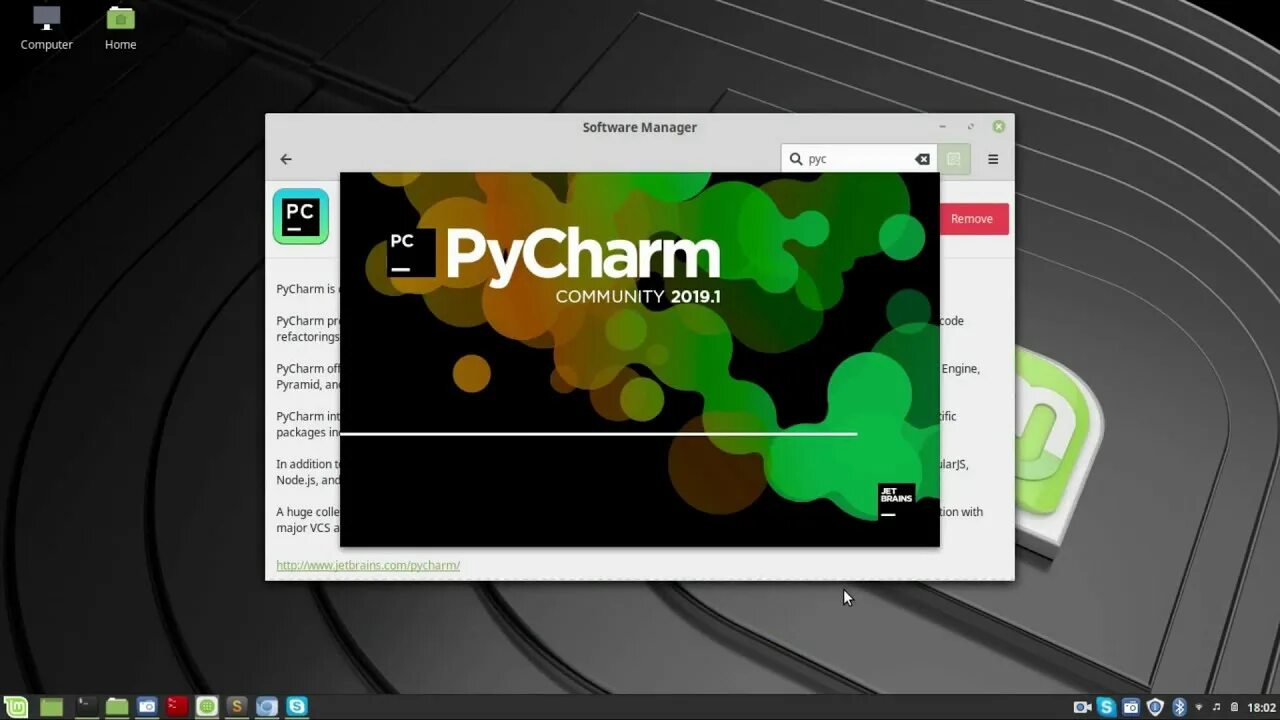The height and width of the screenshot is (720, 1280).
Task: Close the Software Manager window
Action: (x=998, y=127)
